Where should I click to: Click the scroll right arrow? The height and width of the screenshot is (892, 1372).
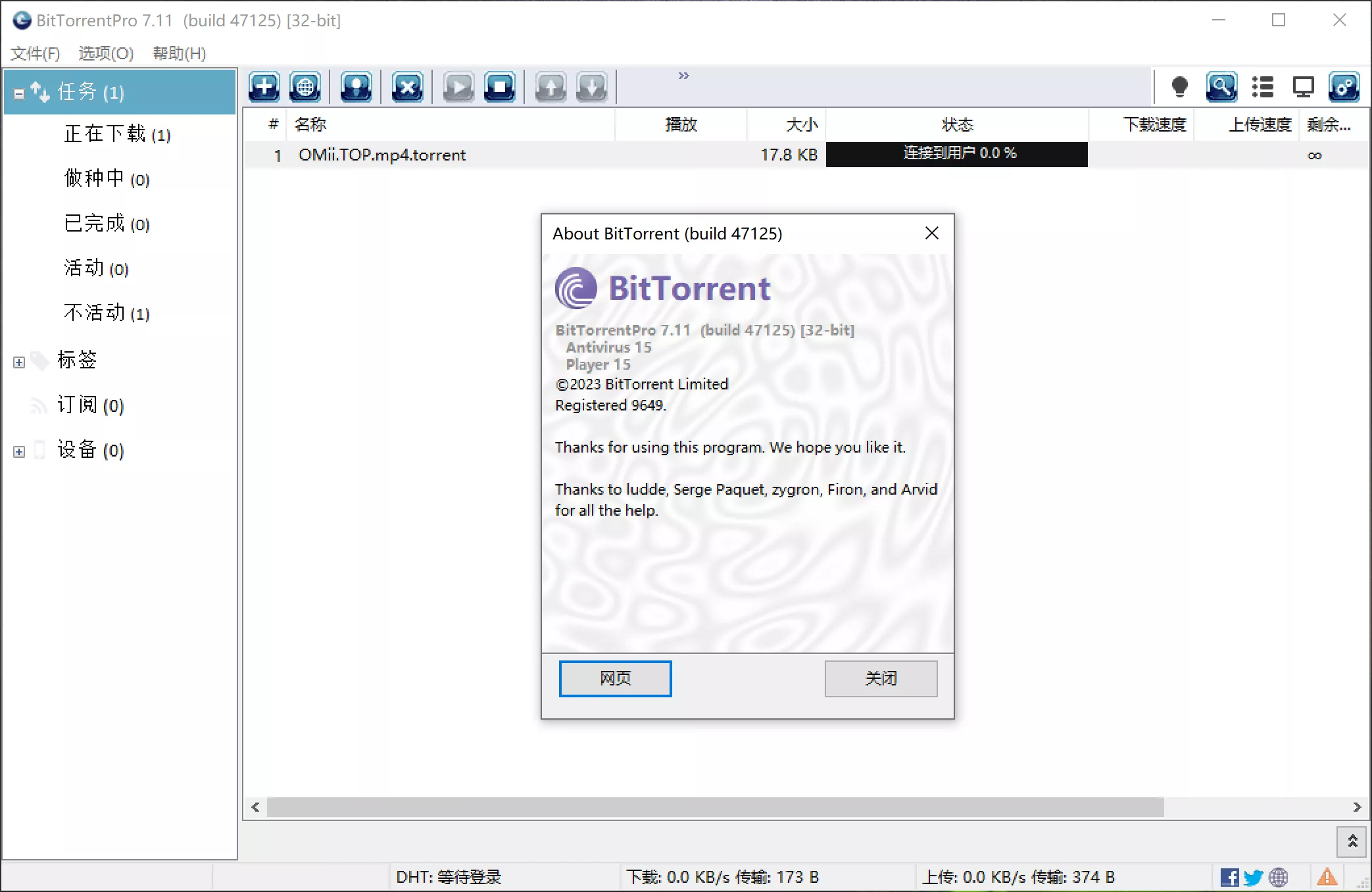pyautogui.click(x=1357, y=807)
